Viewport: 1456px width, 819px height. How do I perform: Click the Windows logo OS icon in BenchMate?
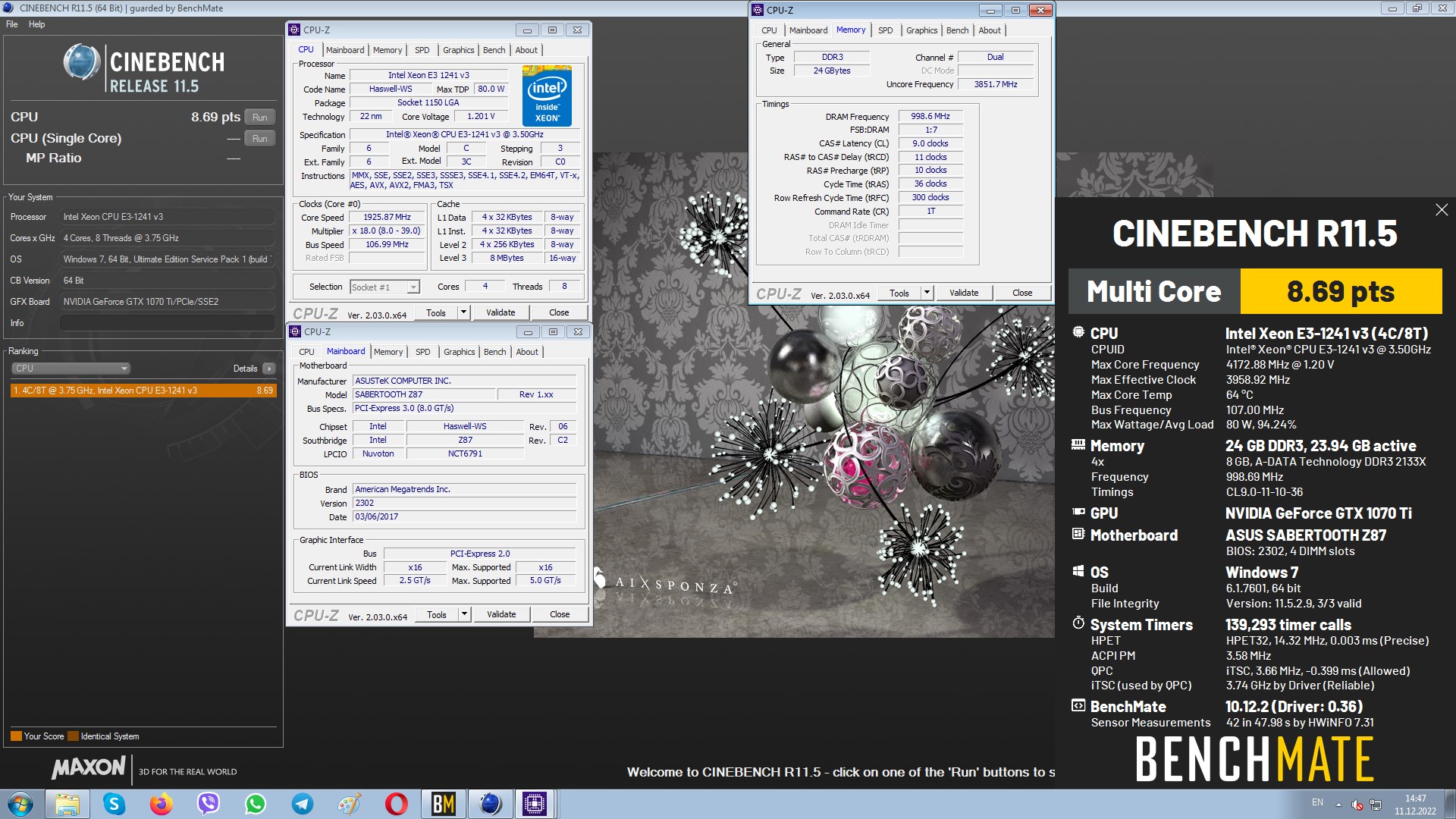point(1078,571)
